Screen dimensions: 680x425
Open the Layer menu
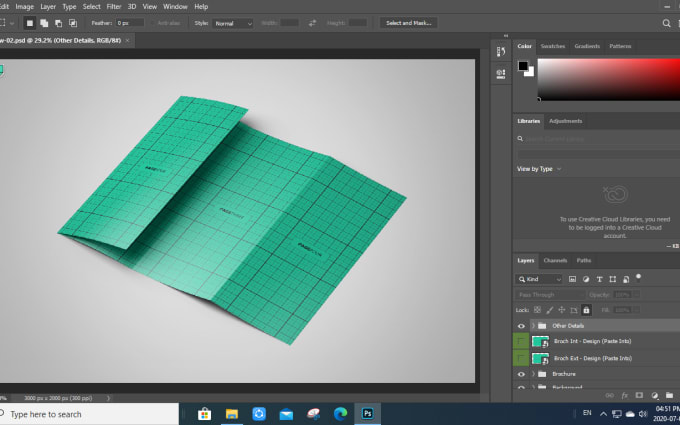point(48,7)
